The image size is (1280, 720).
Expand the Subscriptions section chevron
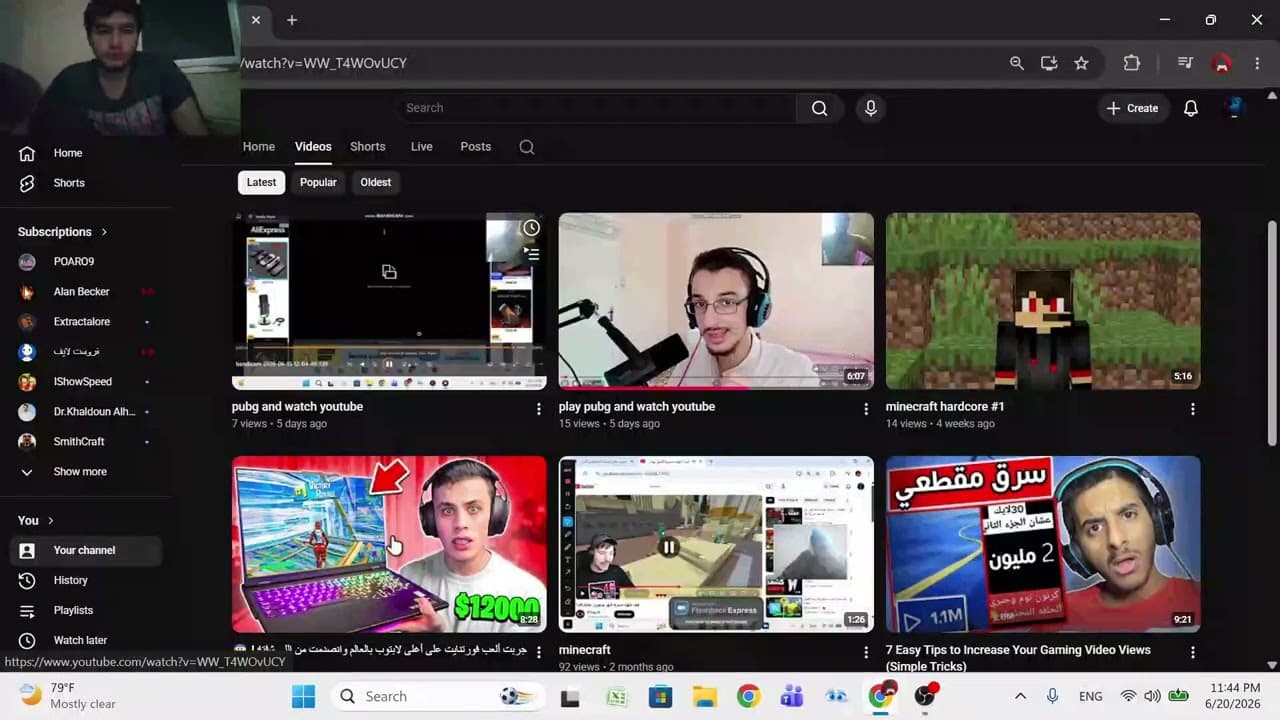(104, 232)
